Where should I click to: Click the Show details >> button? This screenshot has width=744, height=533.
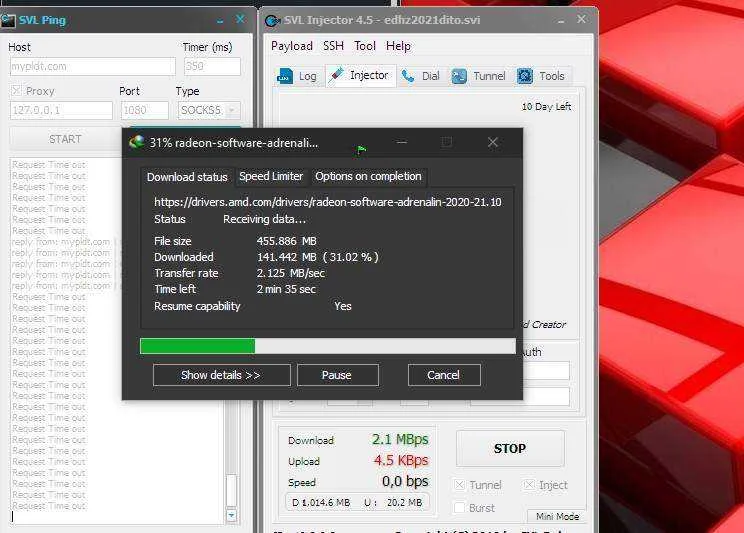(x=222, y=375)
